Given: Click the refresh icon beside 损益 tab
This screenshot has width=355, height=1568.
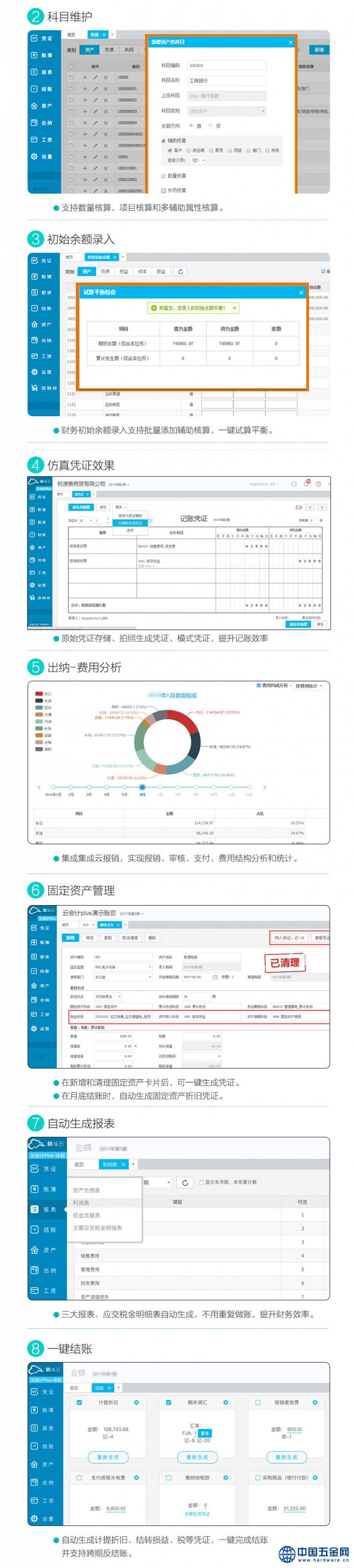Looking at the screenshot, I should 180,272.
